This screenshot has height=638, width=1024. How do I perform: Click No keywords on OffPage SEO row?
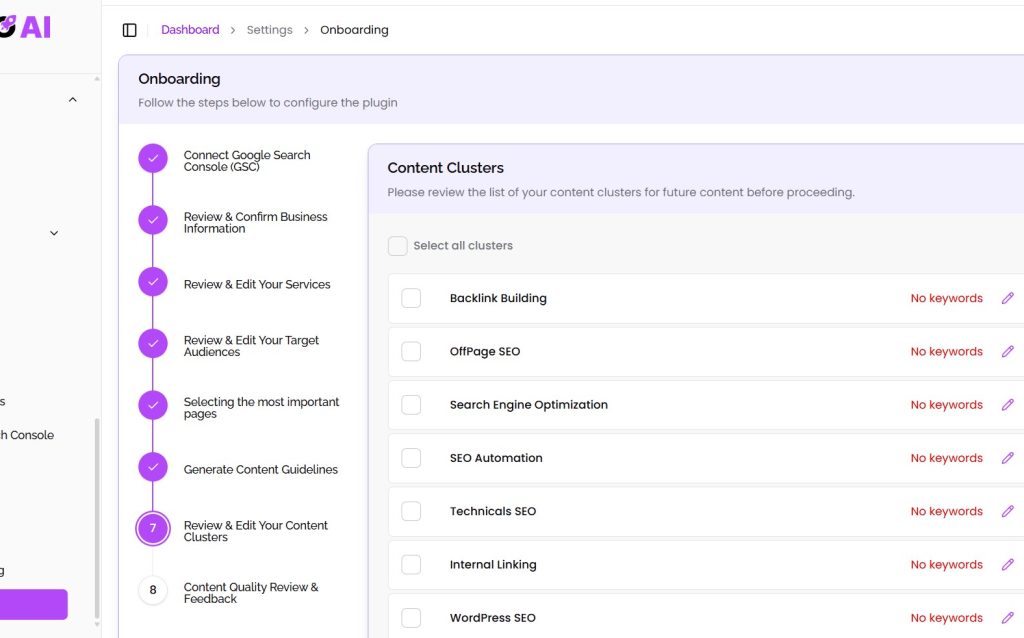pos(946,351)
